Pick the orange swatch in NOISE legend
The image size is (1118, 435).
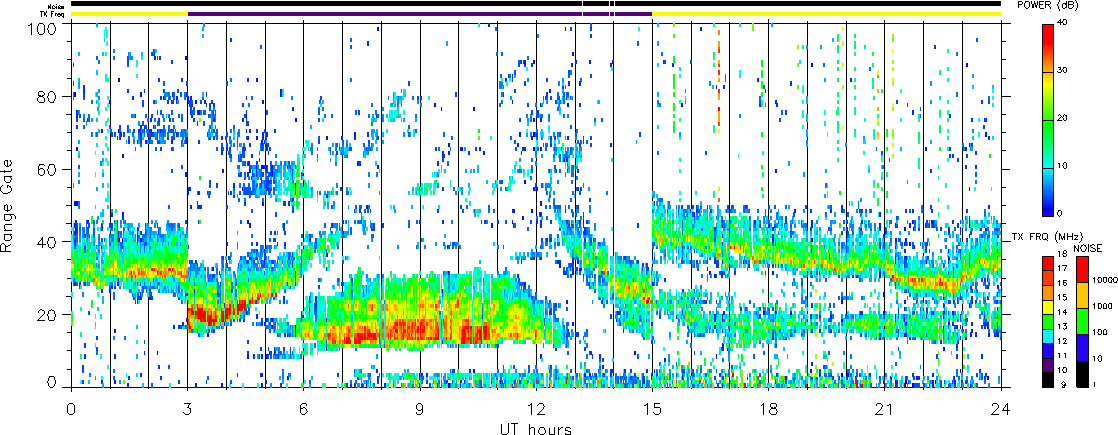click(1082, 295)
